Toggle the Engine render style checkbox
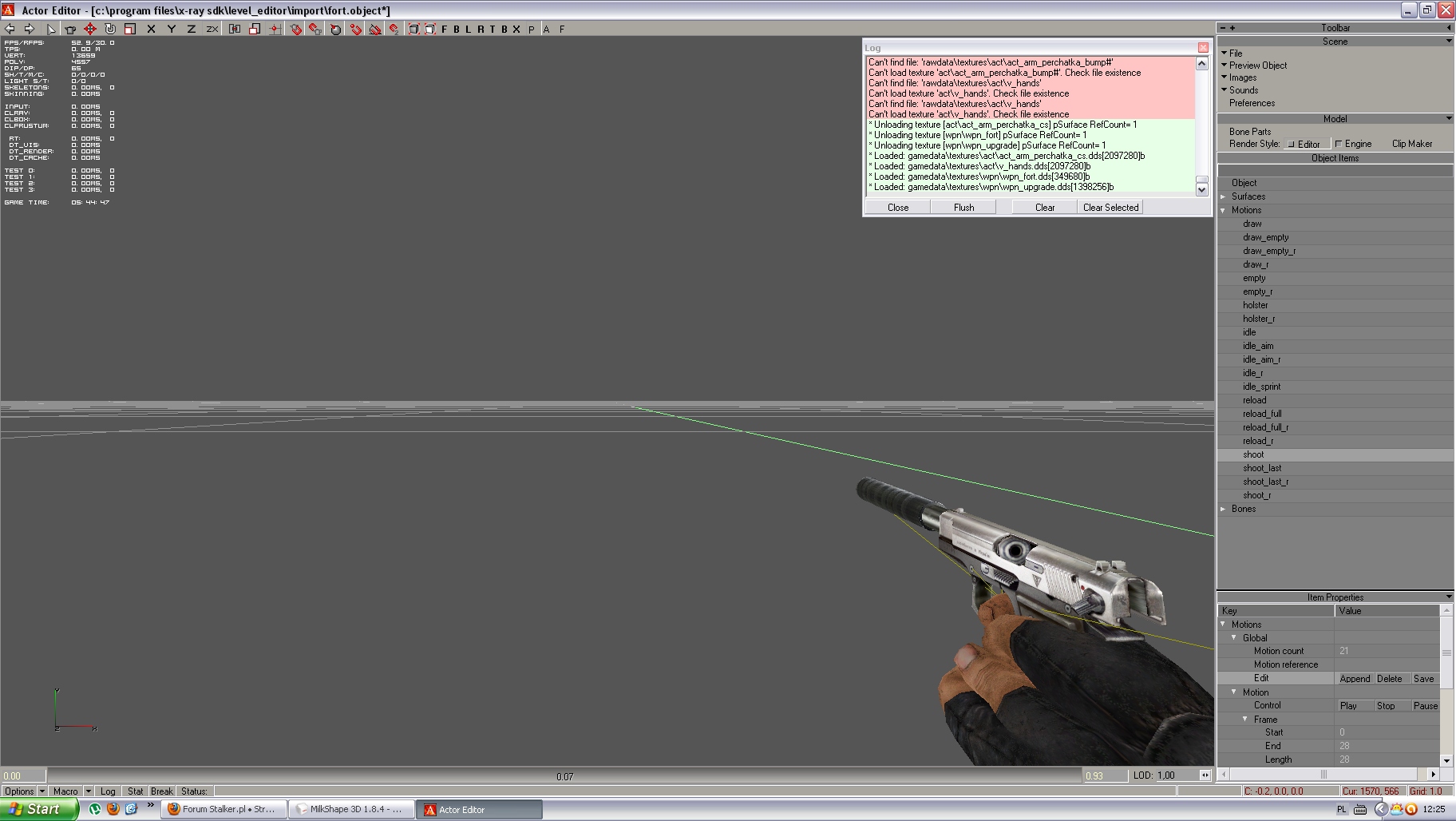 [1353, 144]
